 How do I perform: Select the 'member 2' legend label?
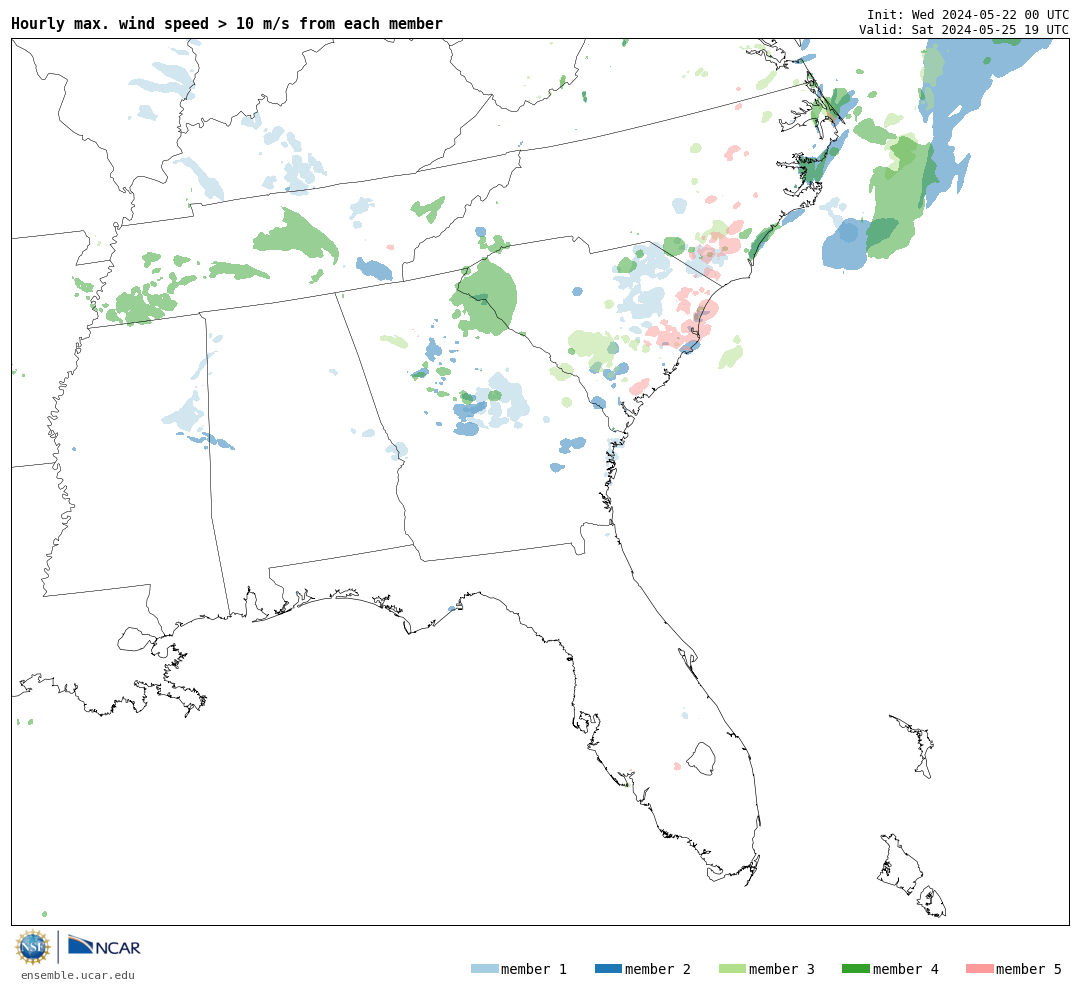point(658,969)
